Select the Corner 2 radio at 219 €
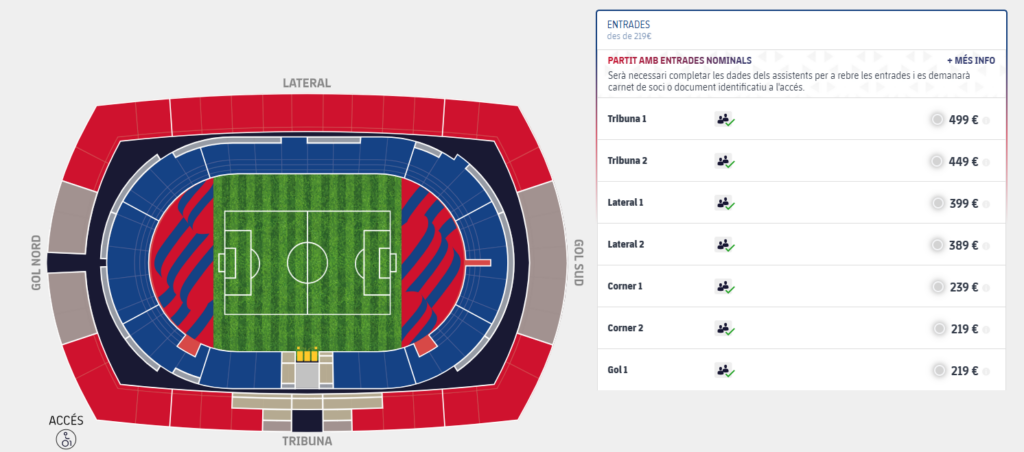This screenshot has width=1024, height=452. (939, 329)
